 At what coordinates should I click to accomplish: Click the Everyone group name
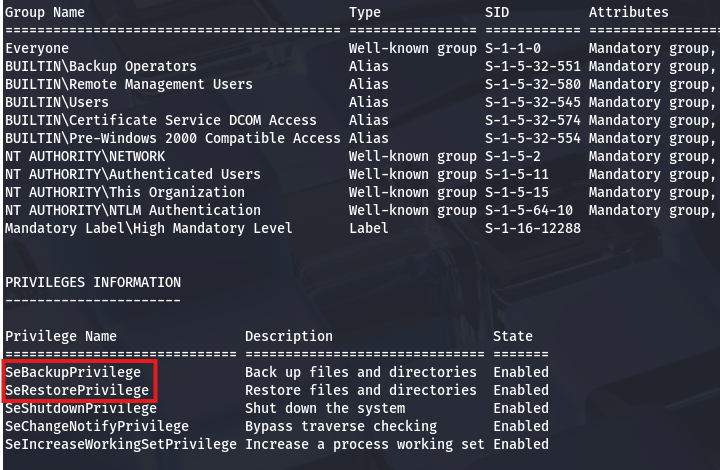click(x=37, y=48)
